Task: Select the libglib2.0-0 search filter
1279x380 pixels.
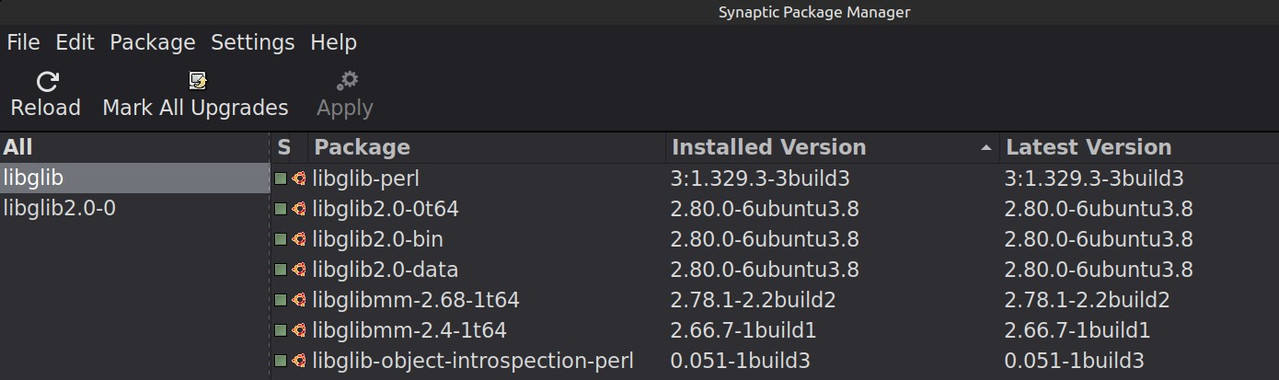Action: click(135, 208)
